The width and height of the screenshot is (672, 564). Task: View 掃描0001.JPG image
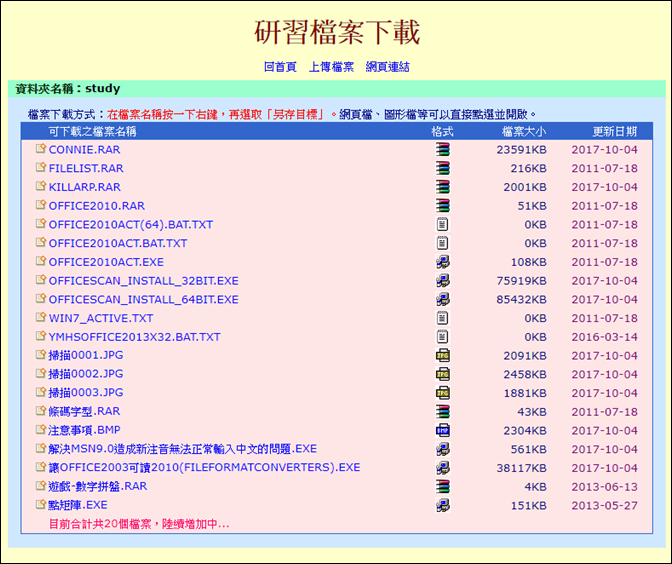[x=86, y=355]
